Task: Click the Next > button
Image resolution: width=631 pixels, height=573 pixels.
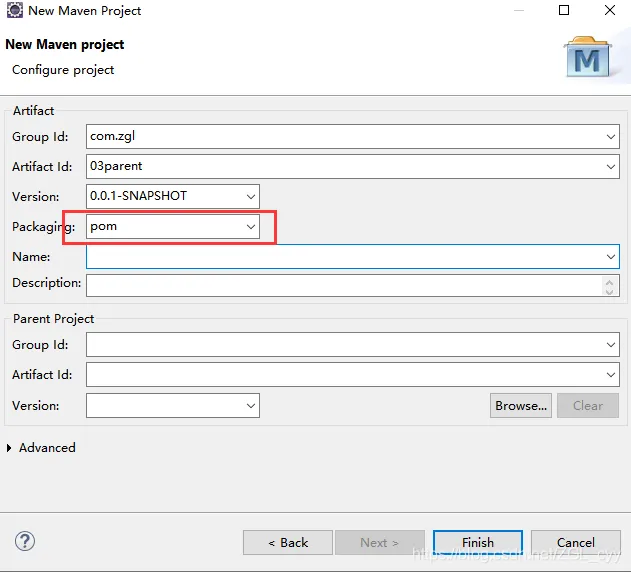Action: click(x=379, y=542)
